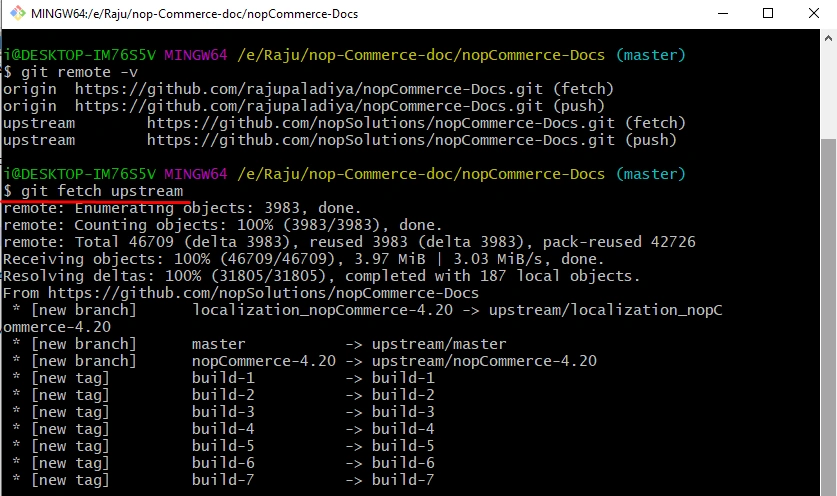This screenshot has height=496, width=837.
Task: Close the MINGW64 terminal window
Action: click(814, 13)
